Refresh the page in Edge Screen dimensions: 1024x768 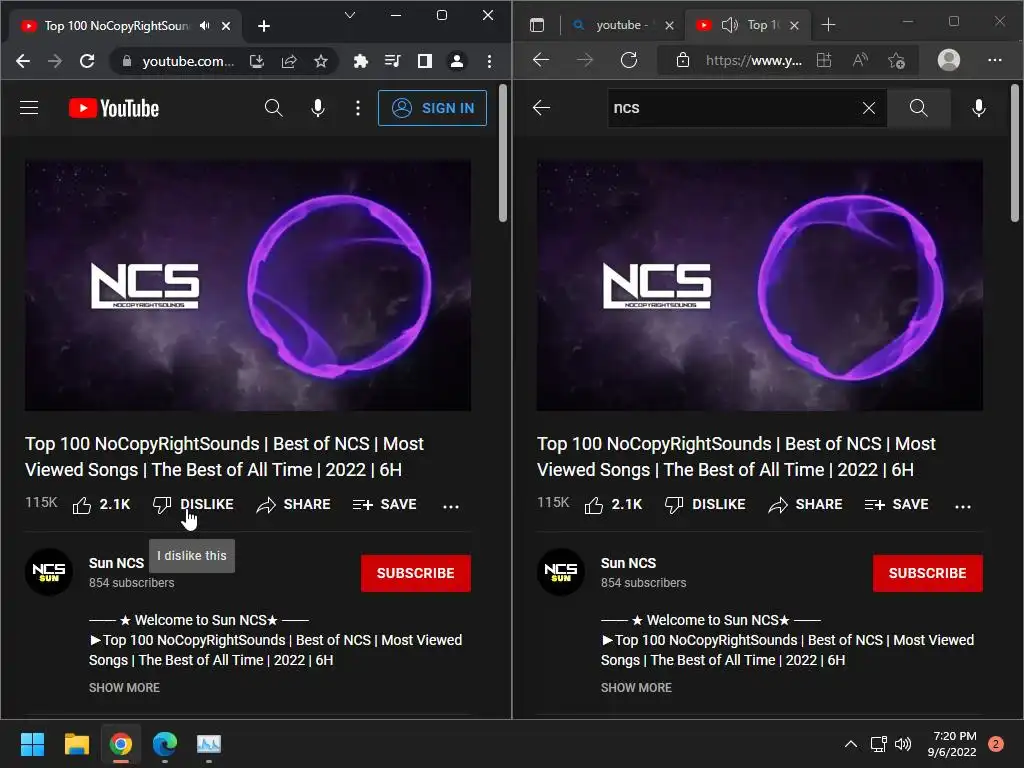click(629, 60)
